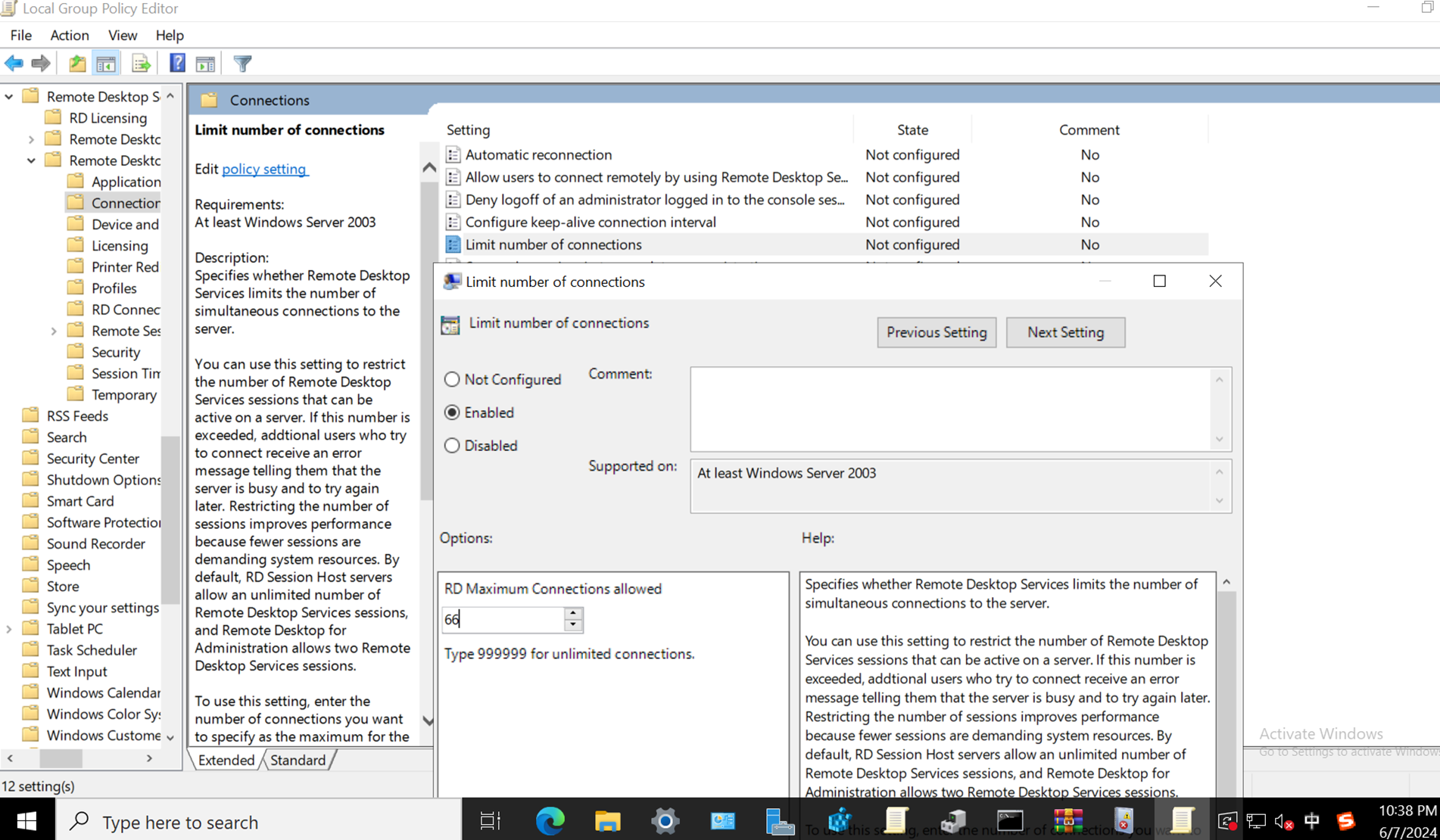Image resolution: width=1440 pixels, height=840 pixels.
Task: Open Help via blue question mark icon
Action: tap(177, 64)
